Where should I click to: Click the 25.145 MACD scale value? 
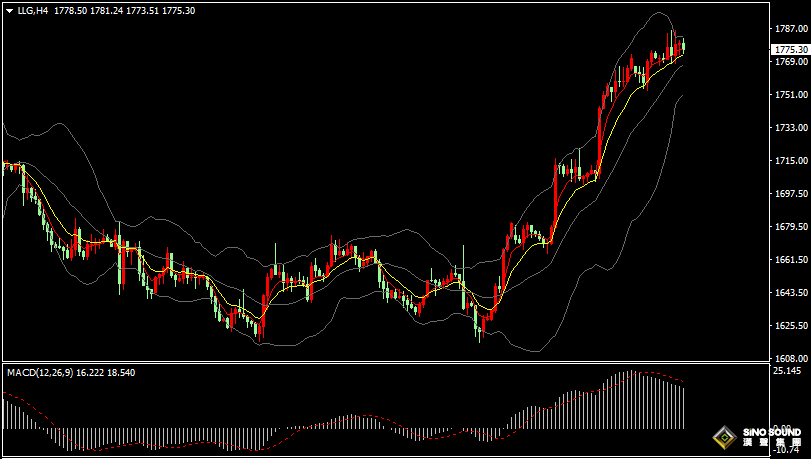tap(789, 371)
